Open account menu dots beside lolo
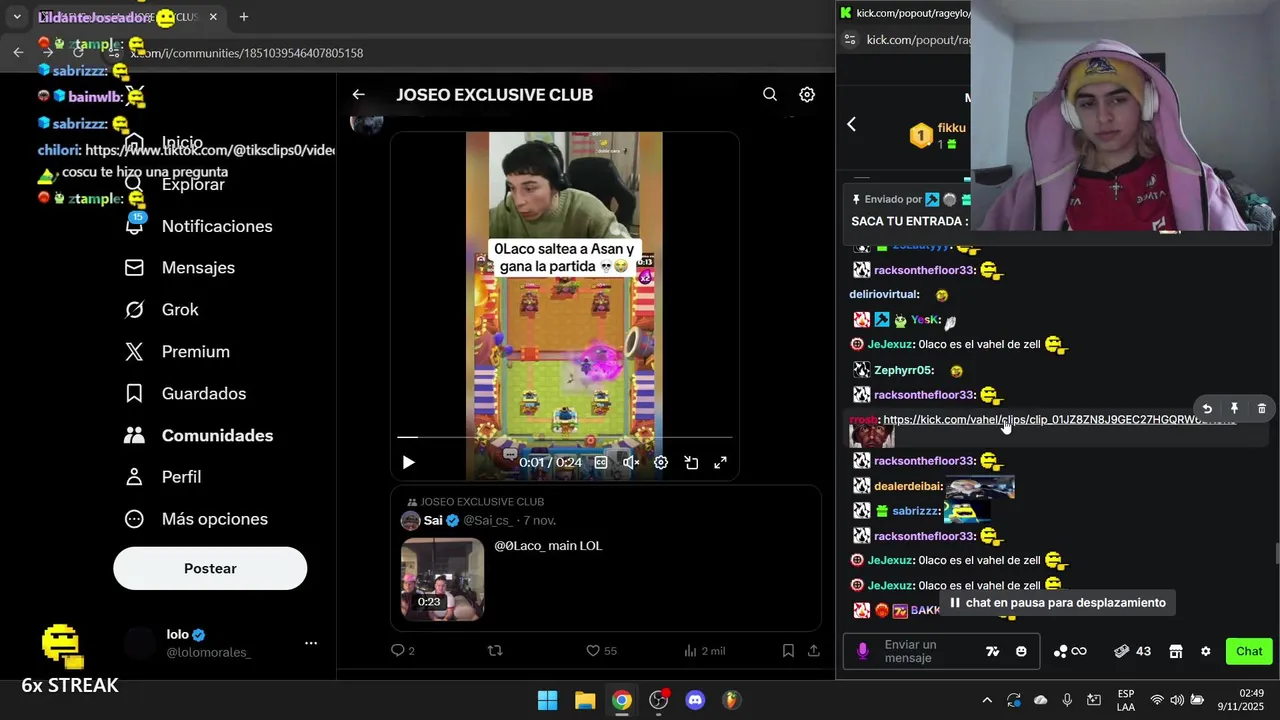 (311, 643)
